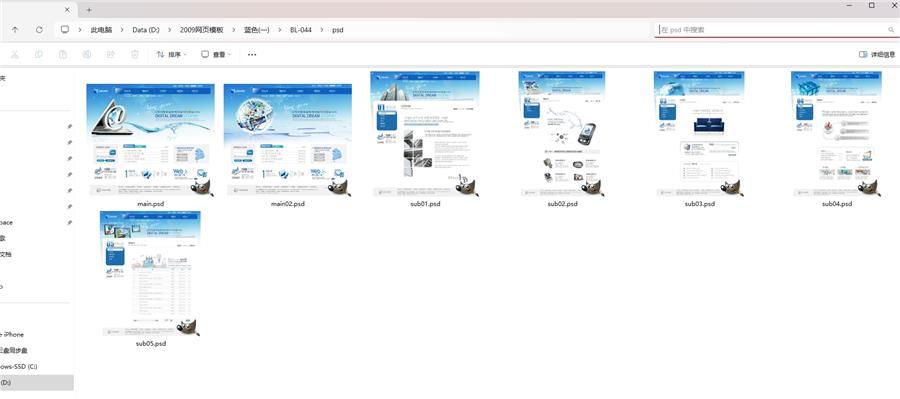This screenshot has height=399, width=900.
Task: Select the sub03.psd file thumbnail
Action: click(699, 139)
